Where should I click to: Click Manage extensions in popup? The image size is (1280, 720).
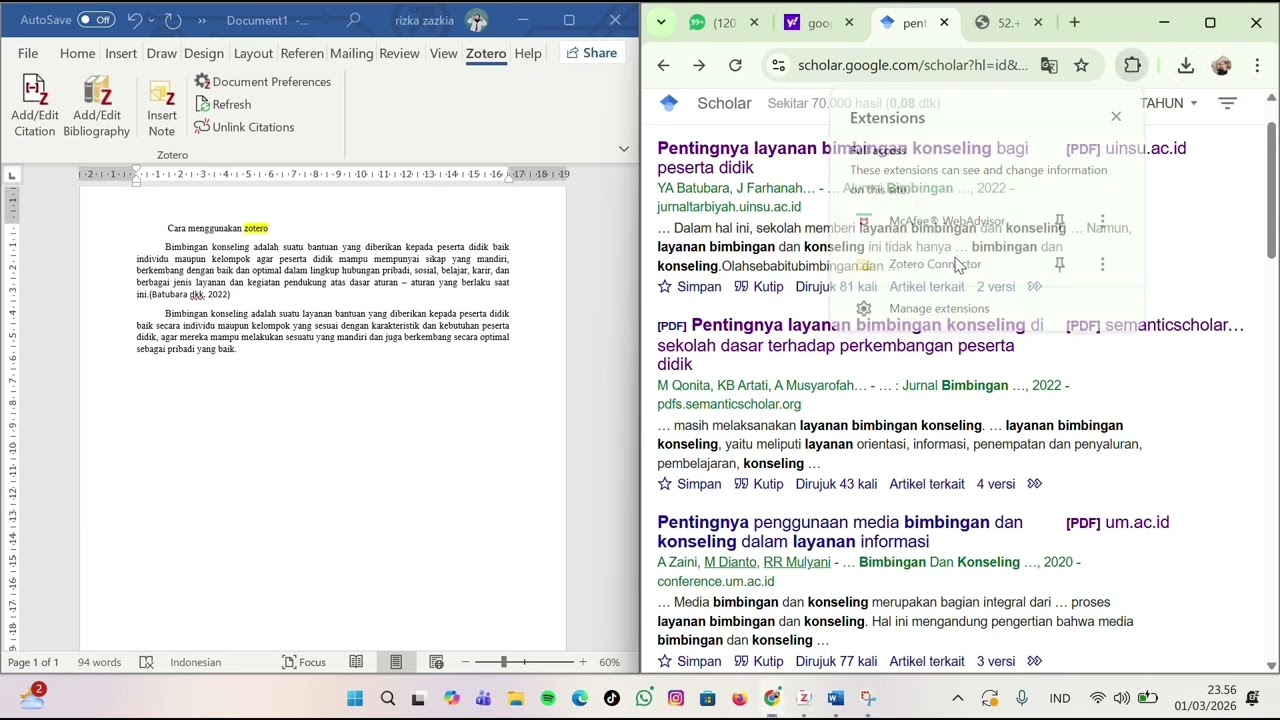(x=939, y=309)
